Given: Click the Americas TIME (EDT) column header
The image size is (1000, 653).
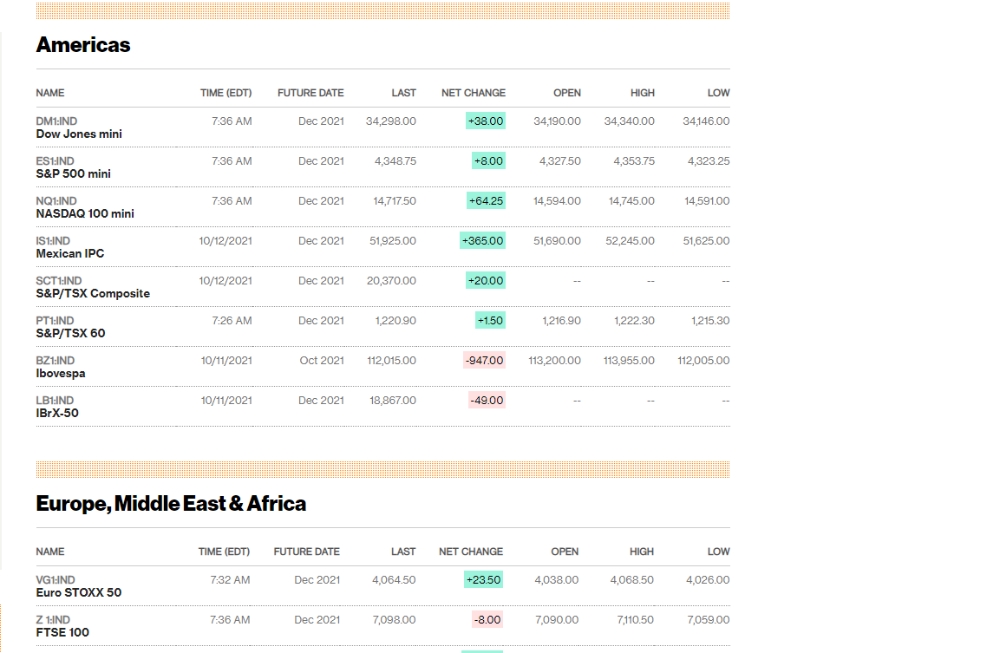Looking at the screenshot, I should (x=226, y=92).
